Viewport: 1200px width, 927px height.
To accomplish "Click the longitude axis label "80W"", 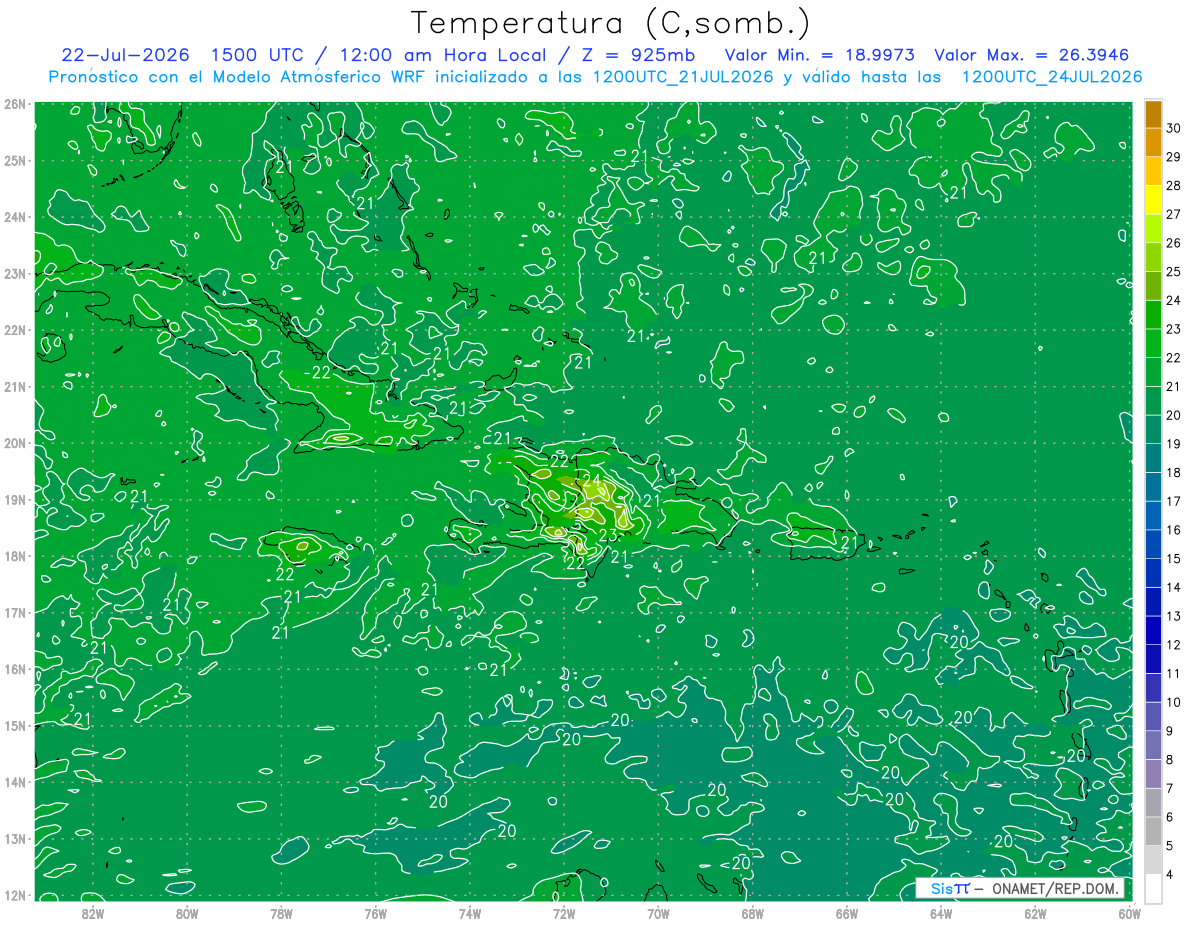I will (186, 913).
